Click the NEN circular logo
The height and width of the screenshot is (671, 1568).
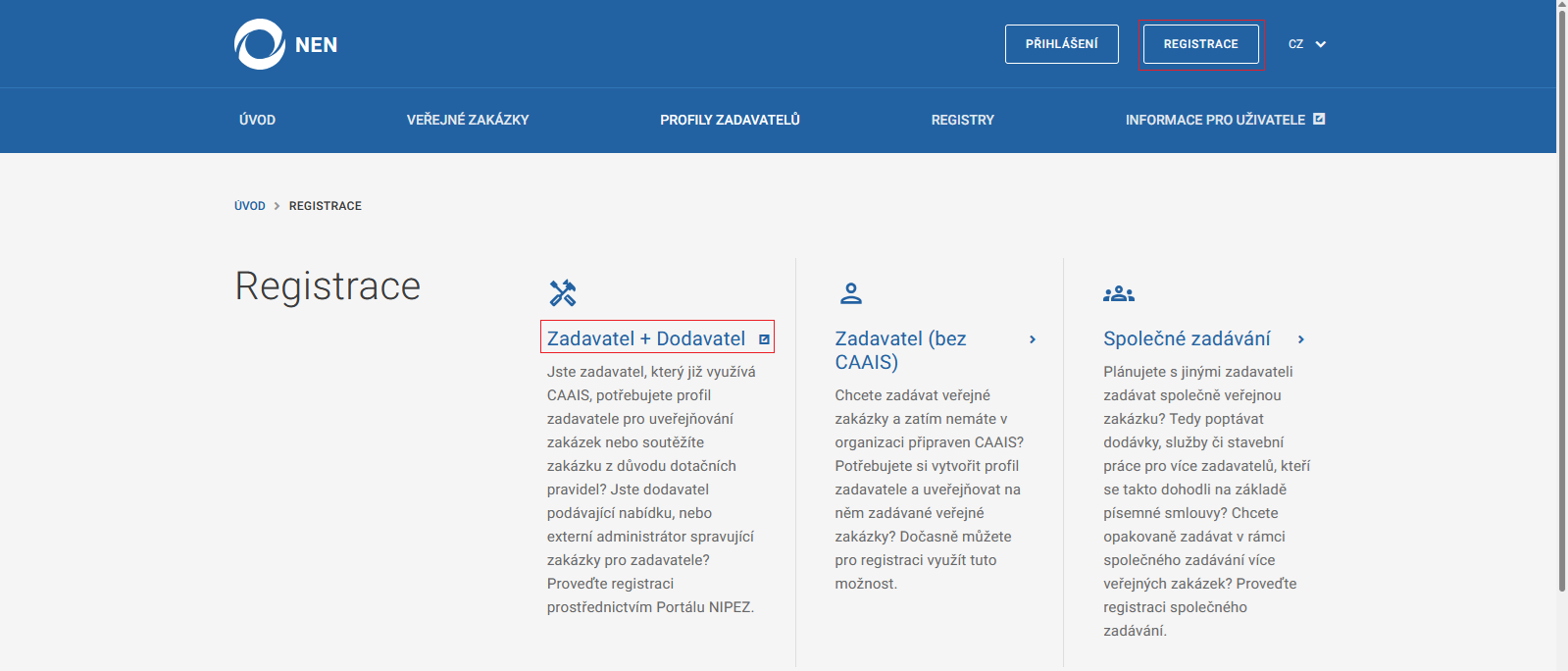(x=260, y=44)
